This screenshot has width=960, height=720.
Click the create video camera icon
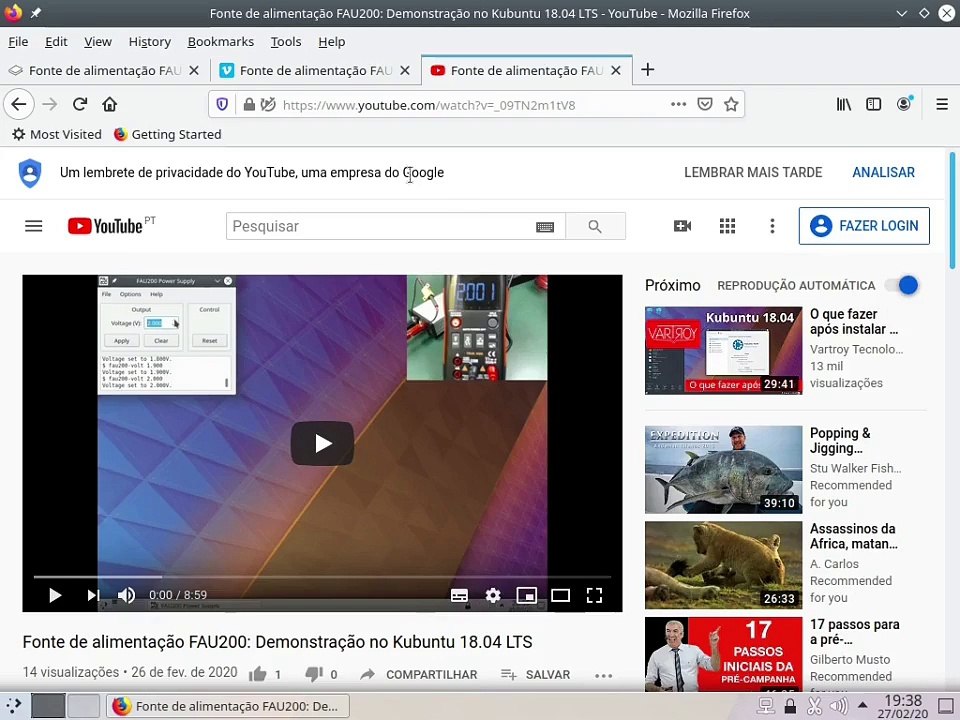coord(682,226)
